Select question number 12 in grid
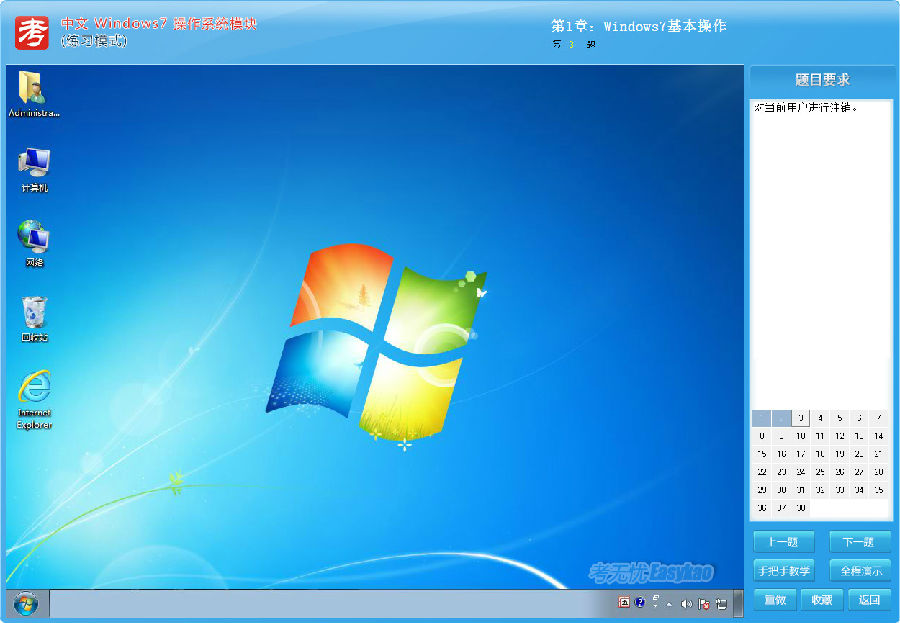Screen dimensions: 900x623 point(840,436)
